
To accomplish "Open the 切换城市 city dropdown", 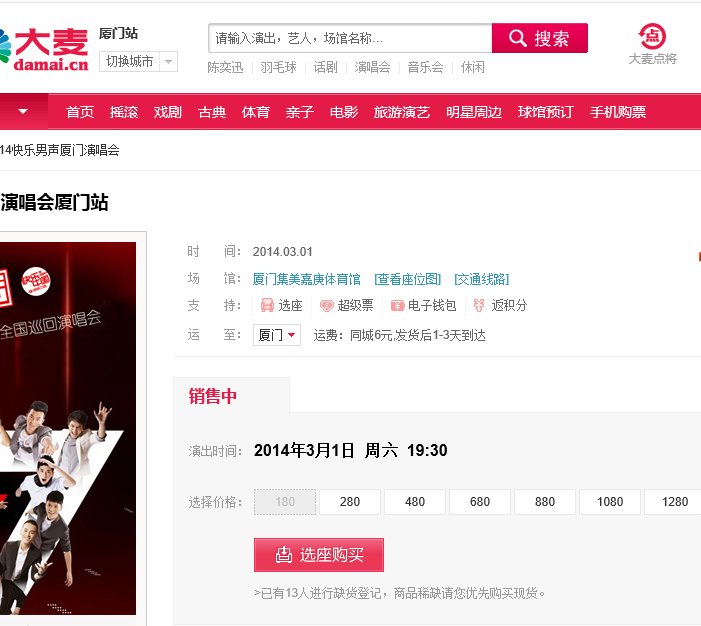I will [138, 61].
